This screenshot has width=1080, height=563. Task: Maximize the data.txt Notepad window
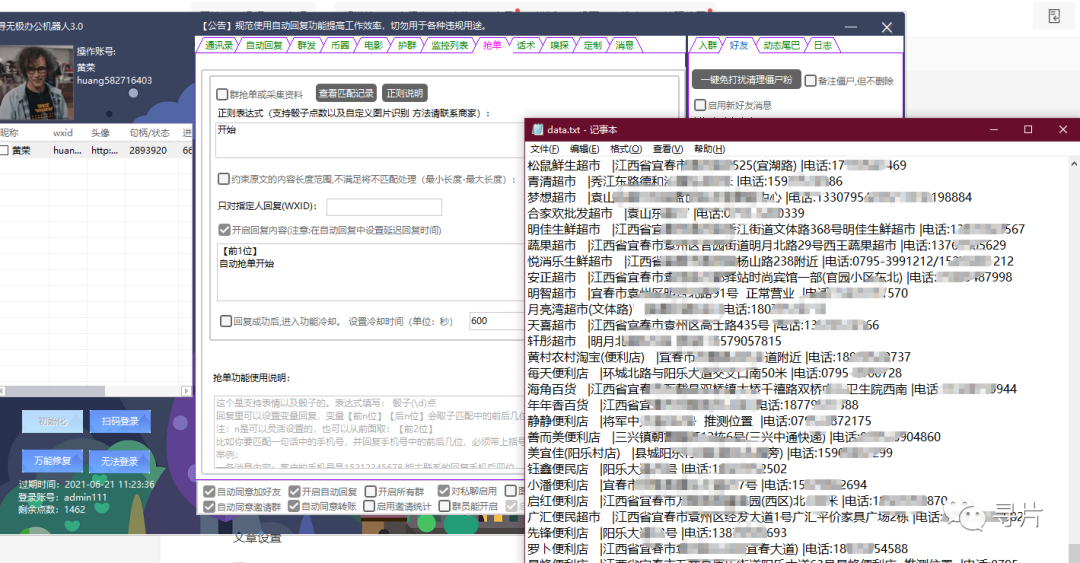point(1028,130)
